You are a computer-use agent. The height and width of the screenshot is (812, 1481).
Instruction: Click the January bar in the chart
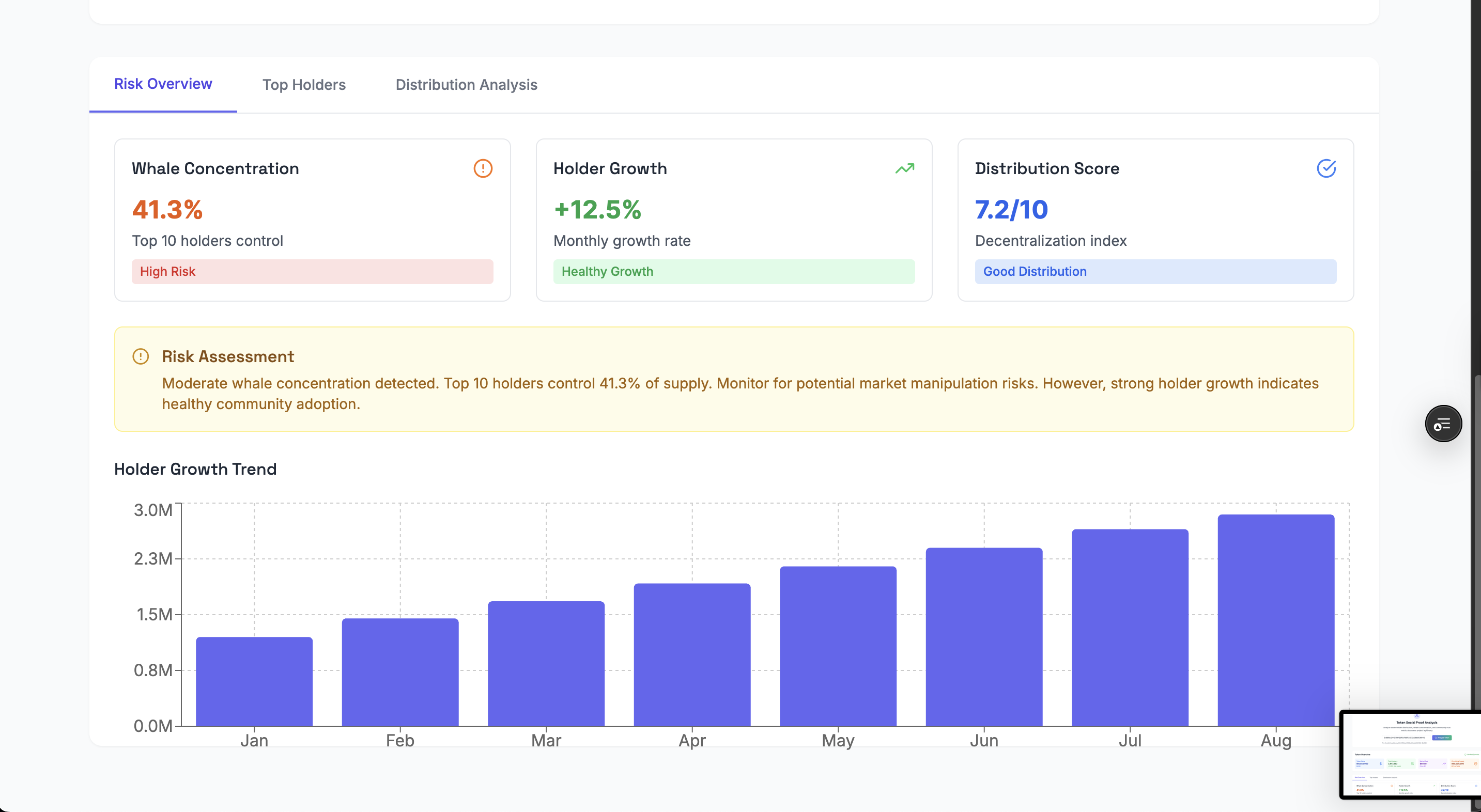coord(254,681)
